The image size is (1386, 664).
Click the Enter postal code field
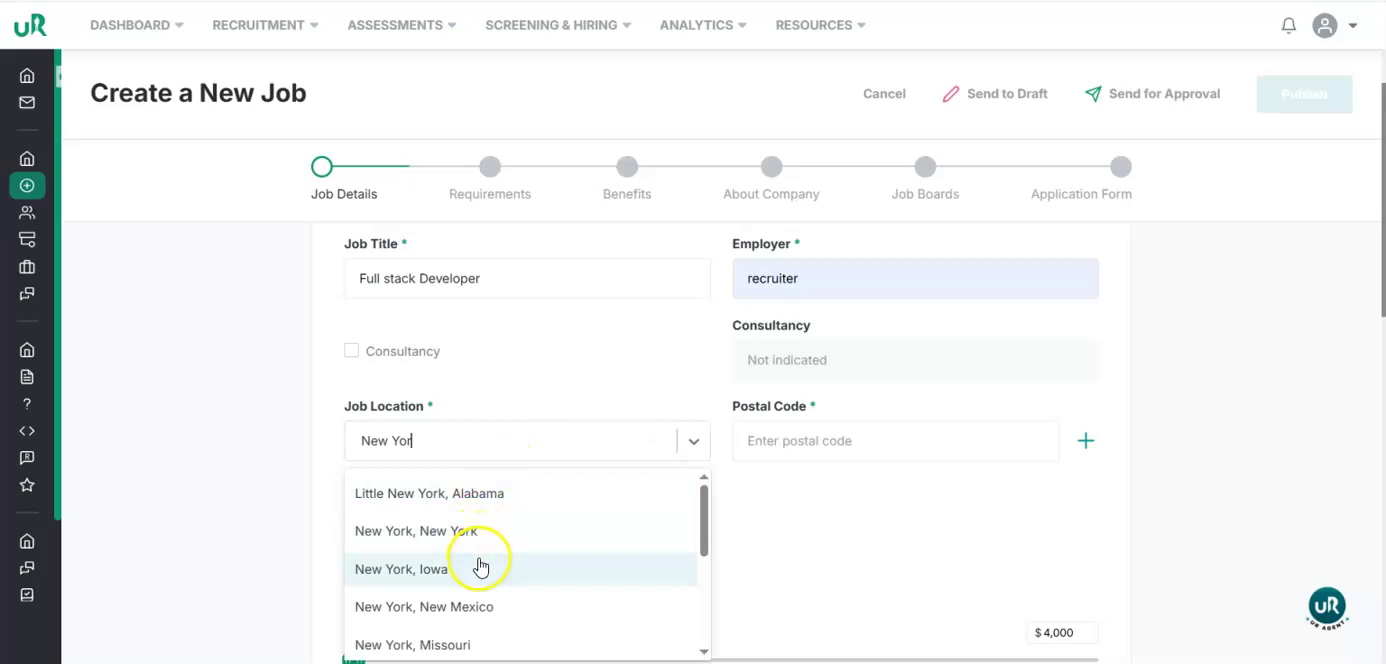[895, 441]
